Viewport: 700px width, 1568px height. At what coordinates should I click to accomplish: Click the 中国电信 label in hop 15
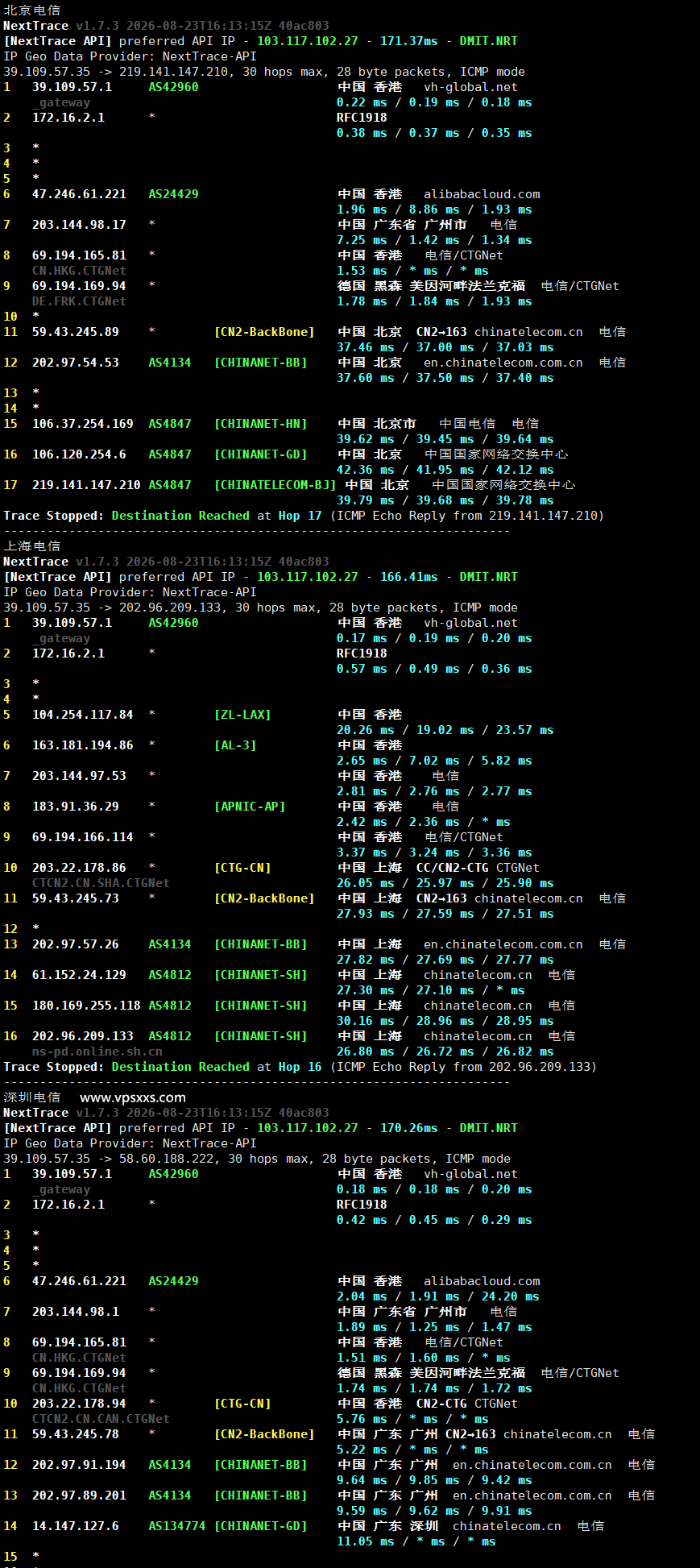(x=467, y=424)
